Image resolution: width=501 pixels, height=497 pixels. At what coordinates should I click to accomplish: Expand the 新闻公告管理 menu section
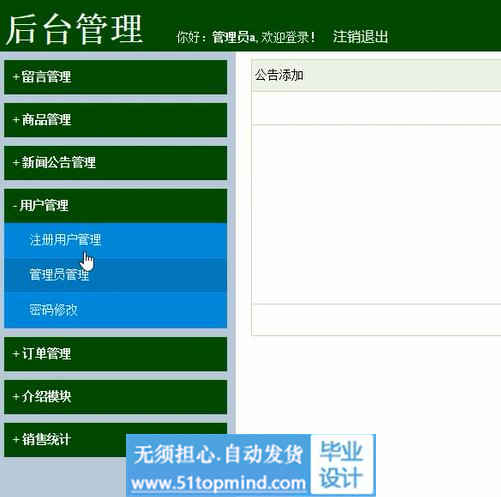tap(115, 163)
